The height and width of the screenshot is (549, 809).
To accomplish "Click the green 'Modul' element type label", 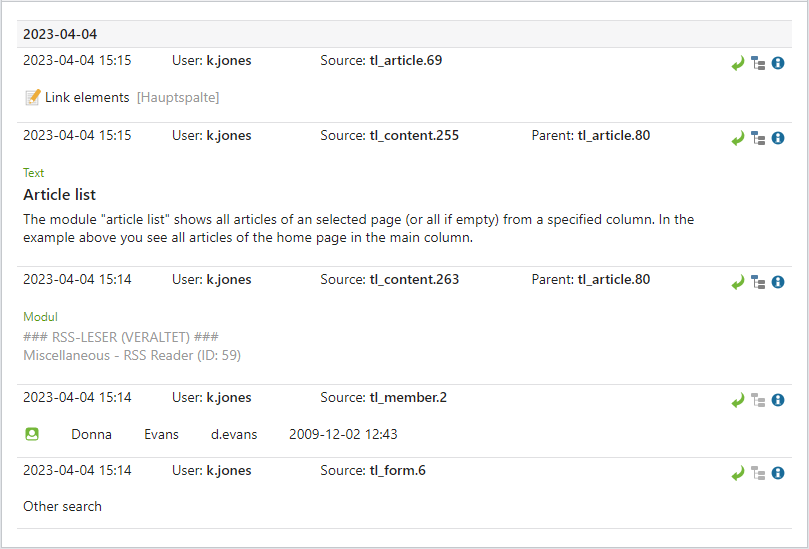I will [x=40, y=317].
